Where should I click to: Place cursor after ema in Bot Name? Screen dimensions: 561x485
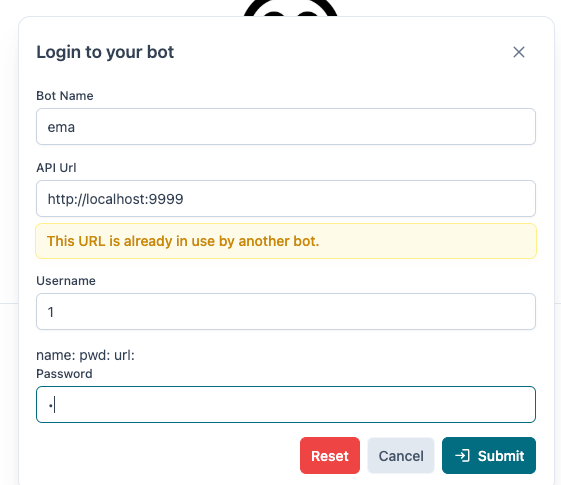point(76,127)
